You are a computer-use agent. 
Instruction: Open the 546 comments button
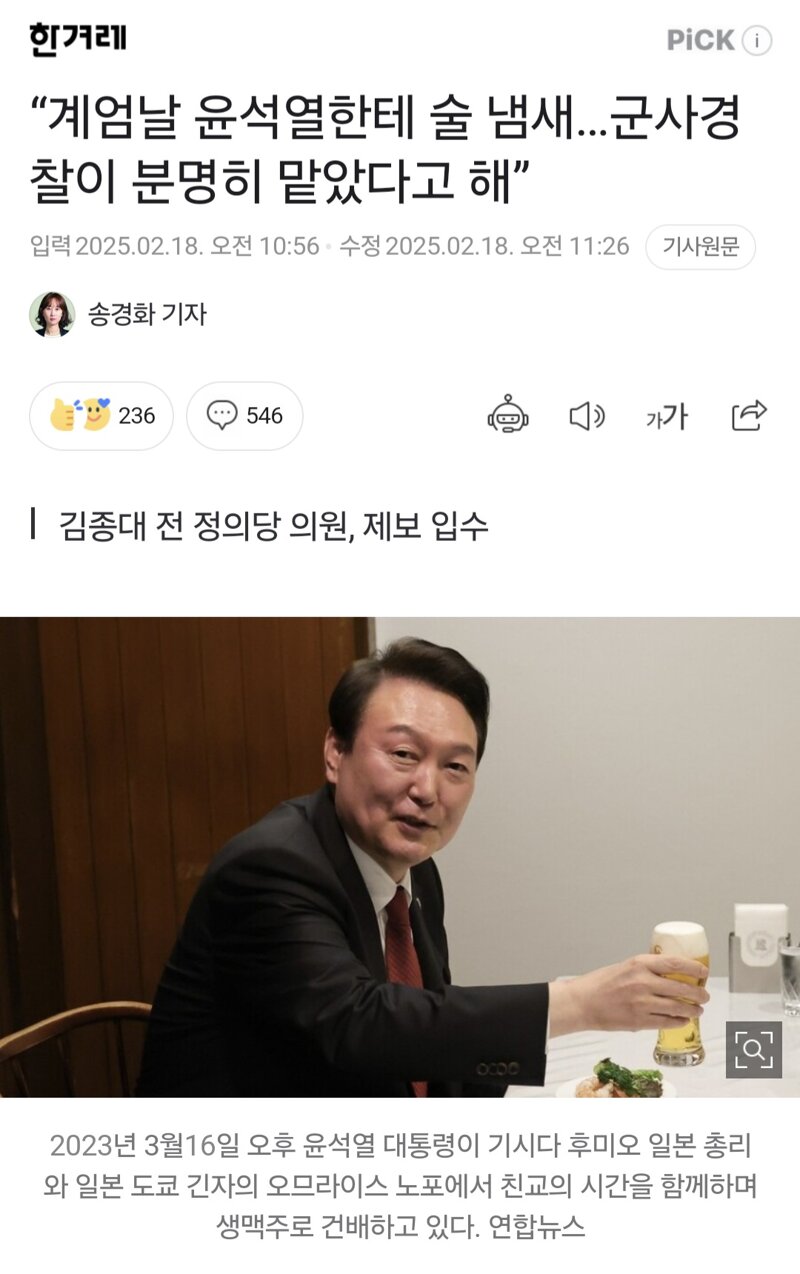point(245,415)
